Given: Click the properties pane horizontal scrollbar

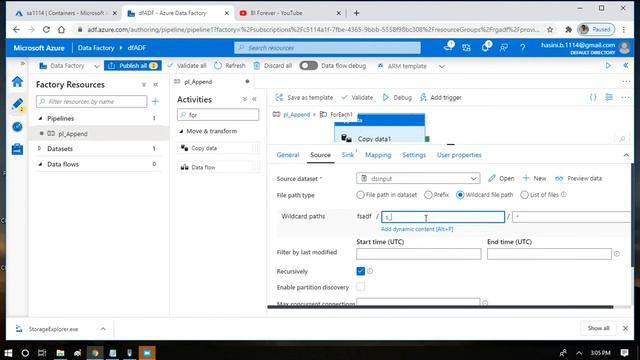Looking at the screenshot, I should coord(440,307).
